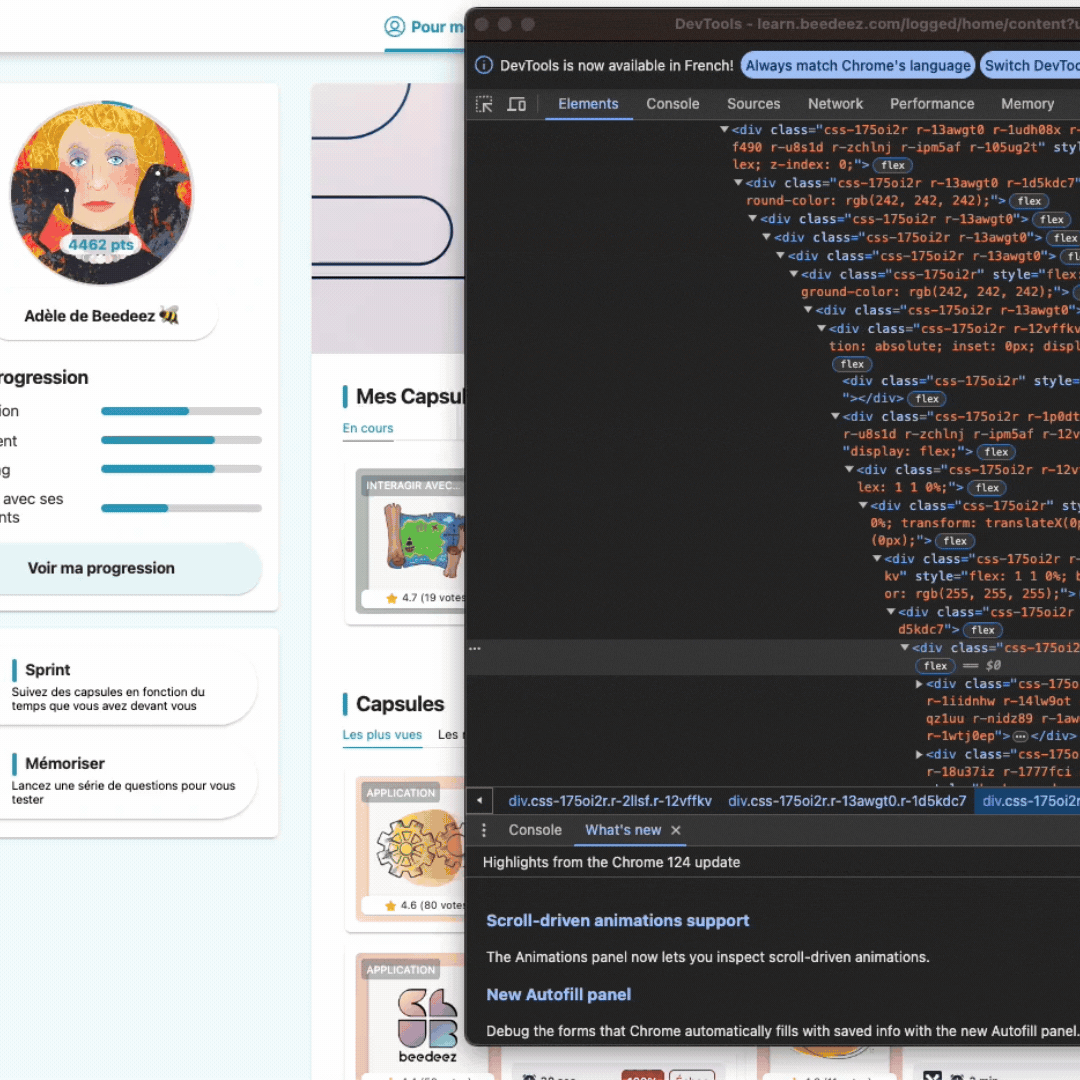Collapse the r-1udh08x div node arrow
1080x1080 pixels.
(x=725, y=129)
